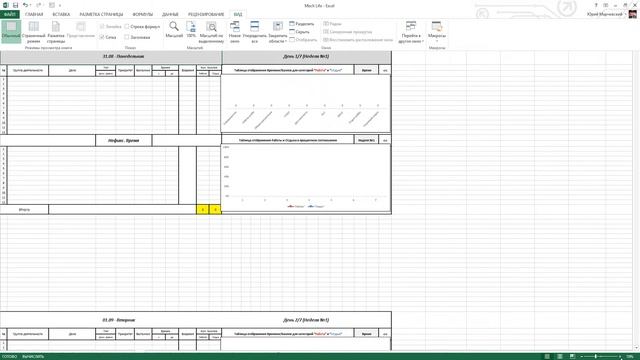Toggle the Сетка (Gridlines) checkbox
The height and width of the screenshot is (360, 640).
click(x=102, y=37)
